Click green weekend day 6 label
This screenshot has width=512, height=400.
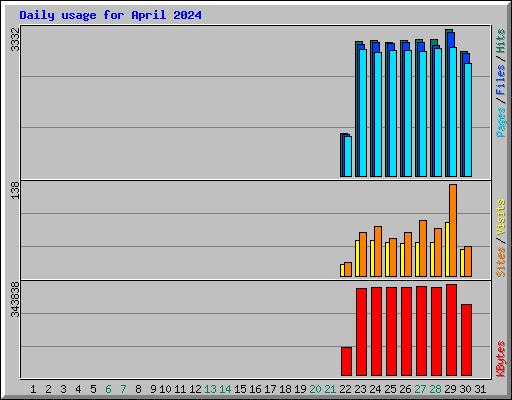coord(108,389)
